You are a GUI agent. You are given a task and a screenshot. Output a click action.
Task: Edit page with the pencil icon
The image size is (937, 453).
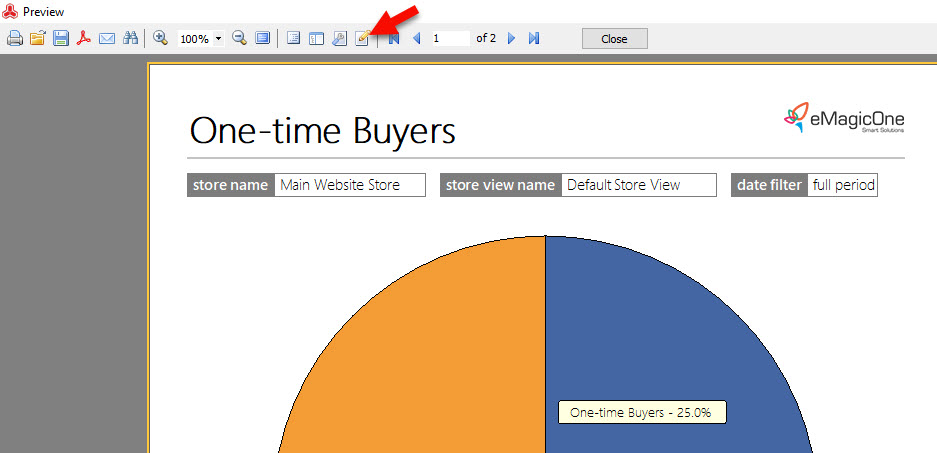[363, 38]
